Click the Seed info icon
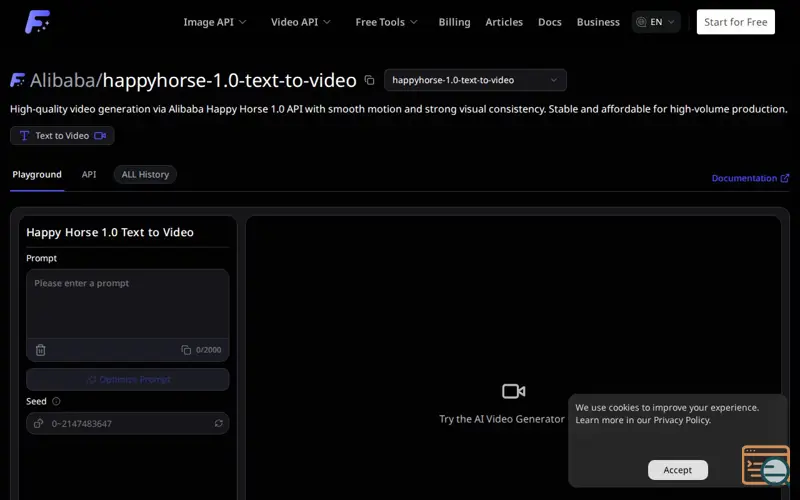 coord(56,402)
